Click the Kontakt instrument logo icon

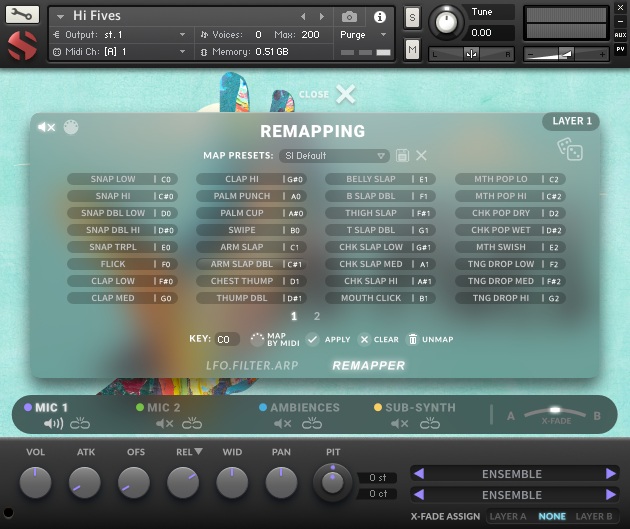pos(22,46)
